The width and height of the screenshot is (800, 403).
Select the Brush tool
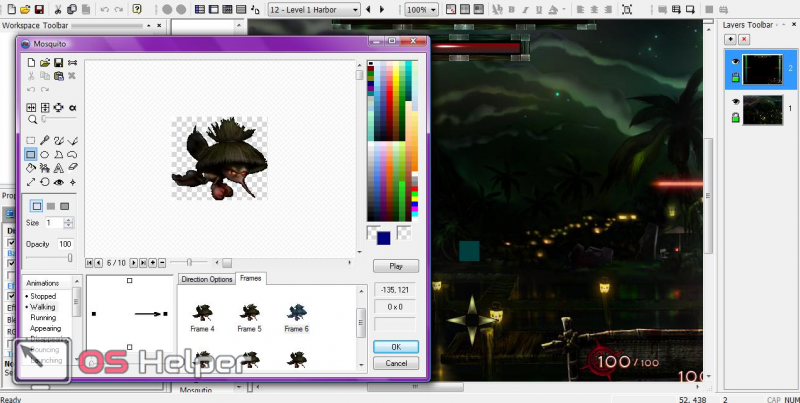[59, 141]
